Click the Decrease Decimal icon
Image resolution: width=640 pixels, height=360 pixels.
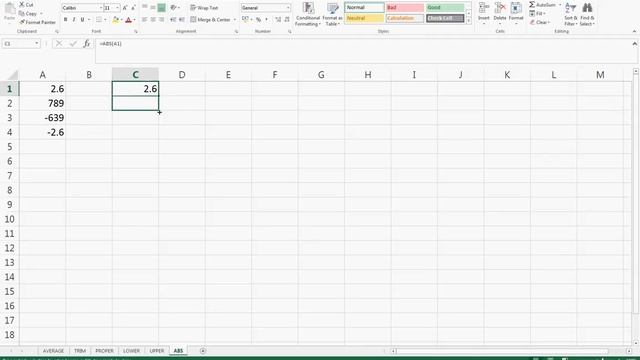point(287,20)
